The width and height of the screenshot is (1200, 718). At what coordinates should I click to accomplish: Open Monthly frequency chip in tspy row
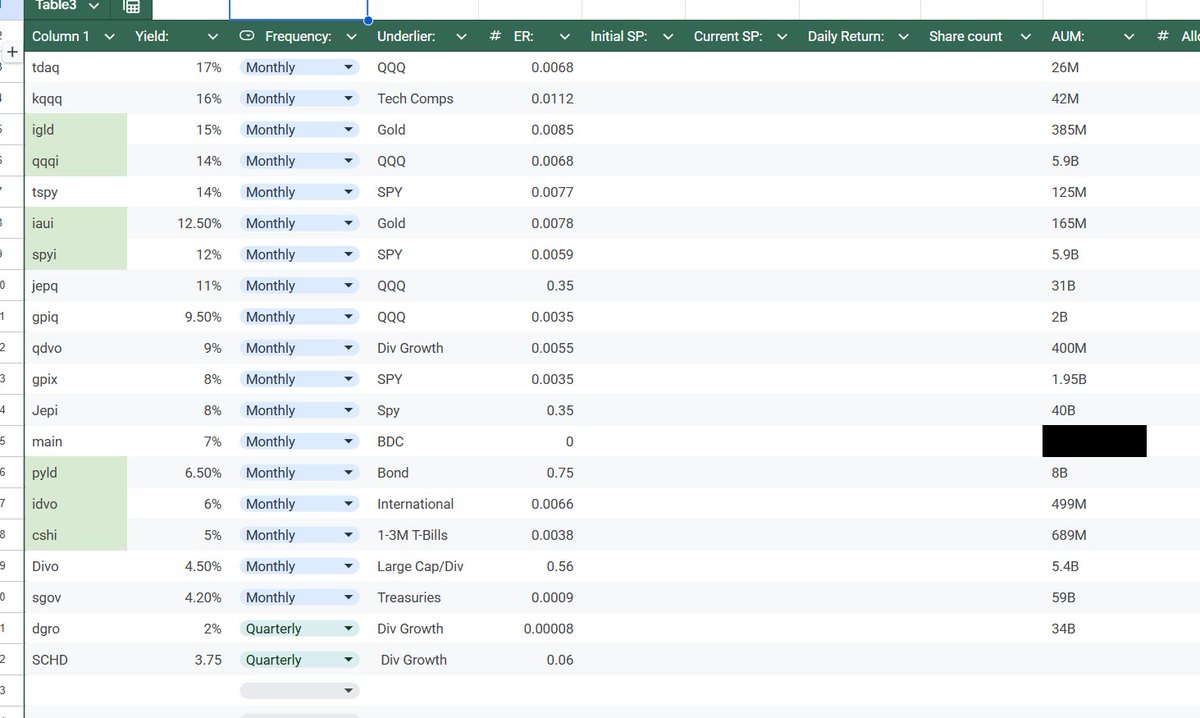pyautogui.click(x=299, y=192)
